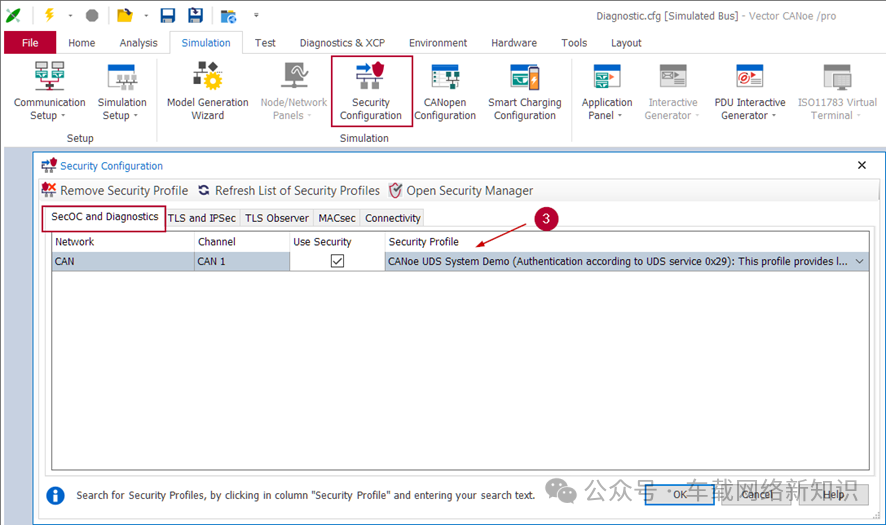Viewport: 886px width, 525px height.
Task: Click the Stop measurement circle icon
Action: [x=92, y=15]
